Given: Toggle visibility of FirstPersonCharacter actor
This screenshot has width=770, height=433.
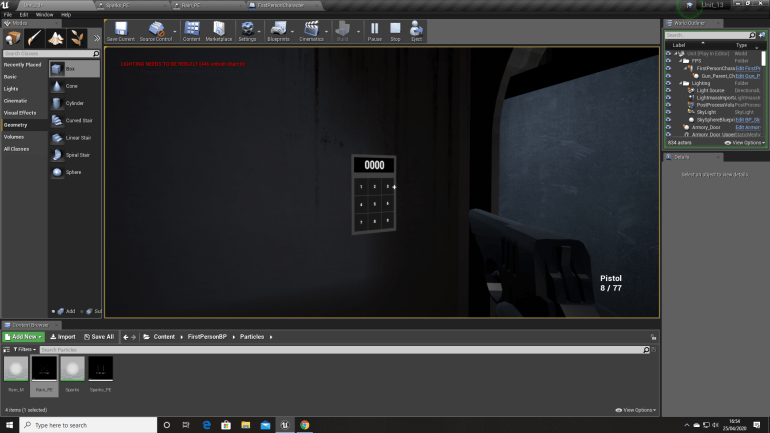Looking at the screenshot, I should pyautogui.click(x=668, y=68).
